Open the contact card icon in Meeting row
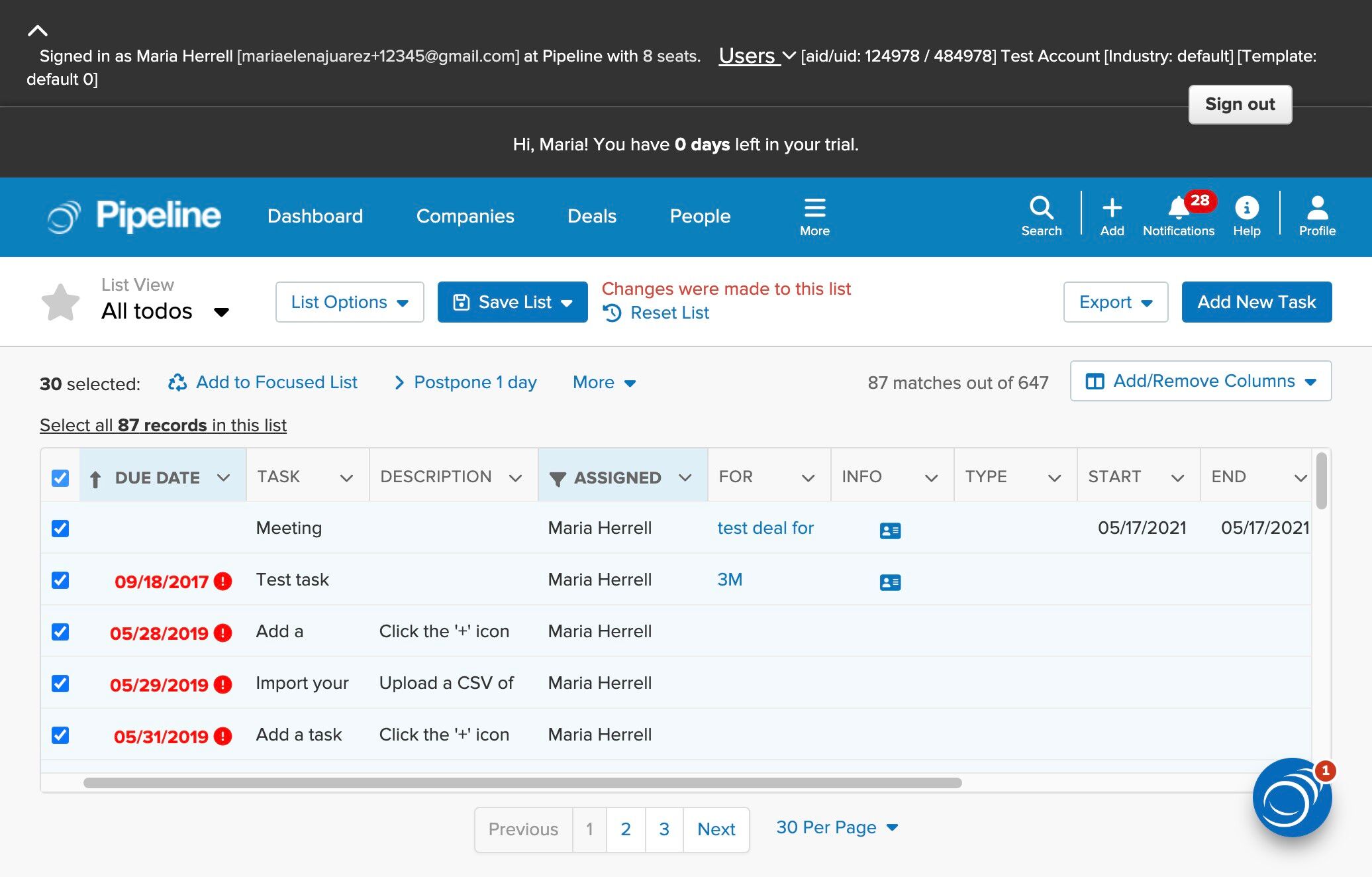 [889, 531]
